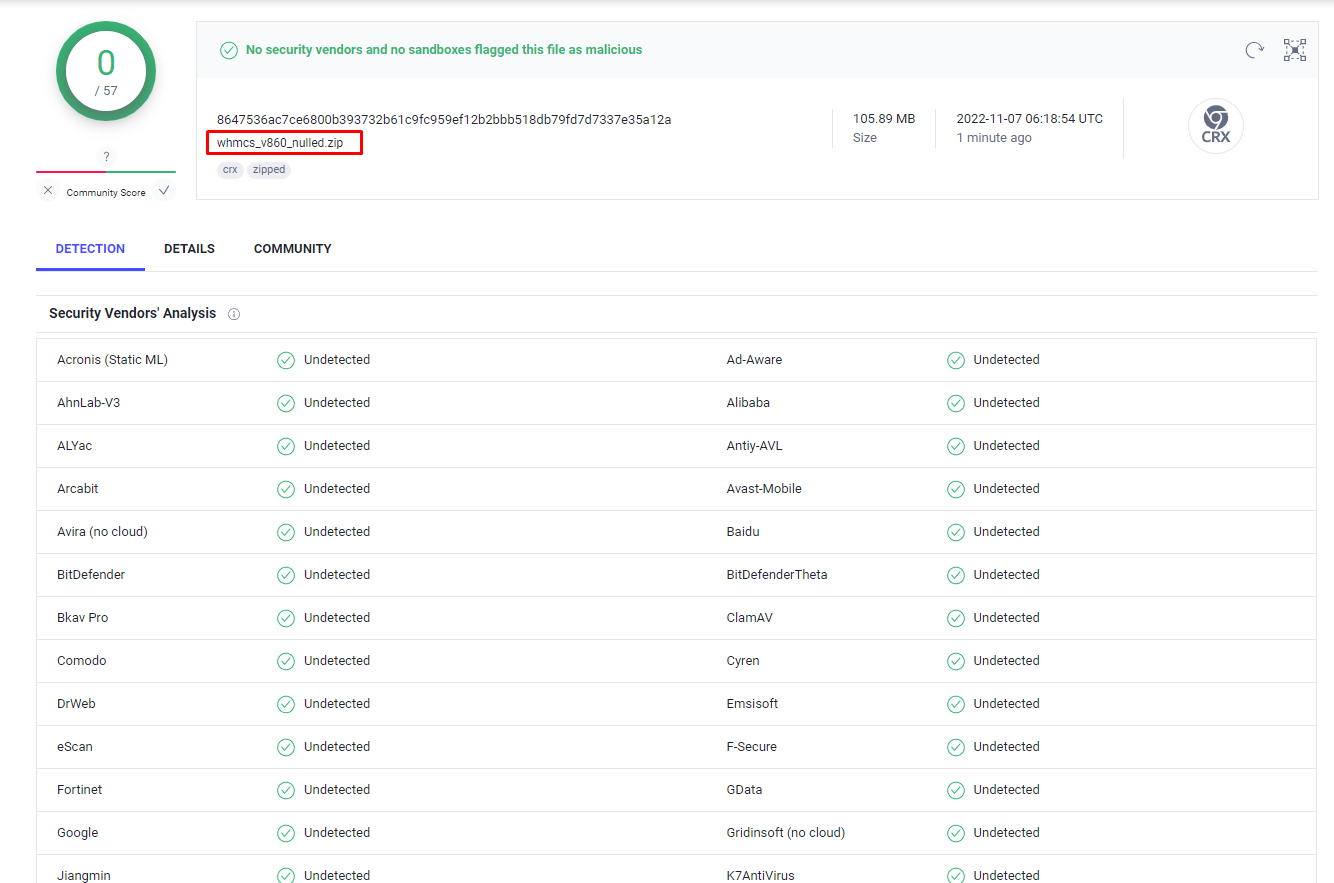Switch to the DETECTION tab

tap(90, 249)
